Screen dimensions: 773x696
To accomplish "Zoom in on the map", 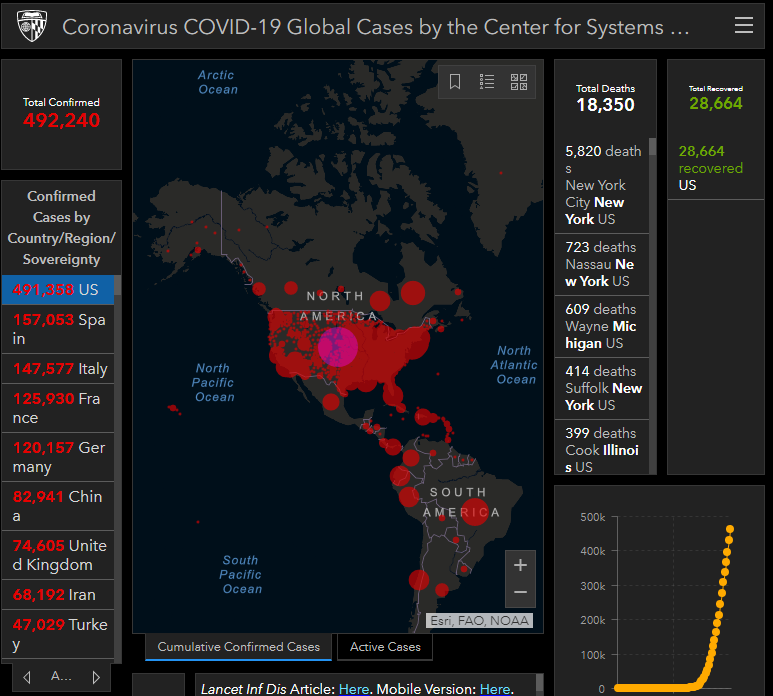I will pyautogui.click(x=520, y=565).
